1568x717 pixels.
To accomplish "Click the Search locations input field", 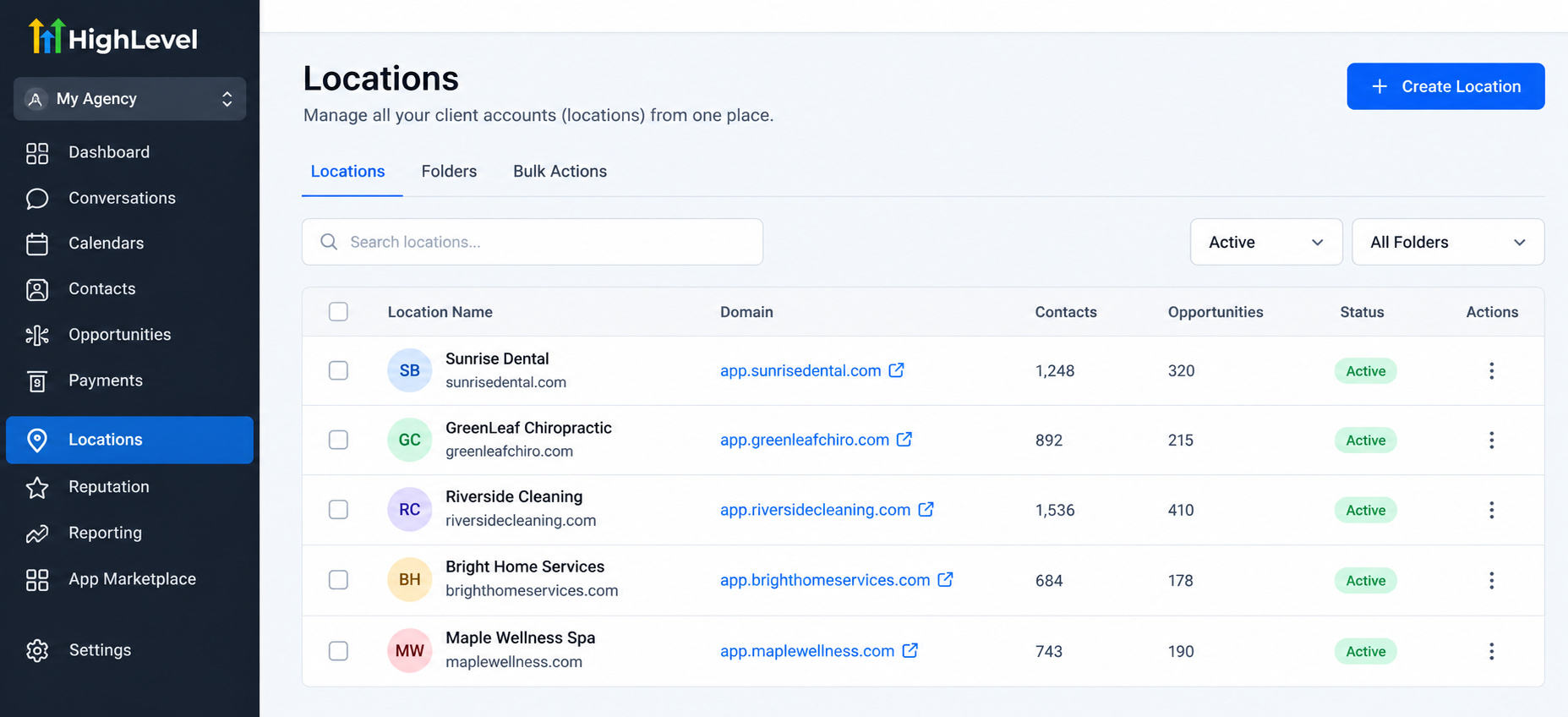I will [x=533, y=242].
